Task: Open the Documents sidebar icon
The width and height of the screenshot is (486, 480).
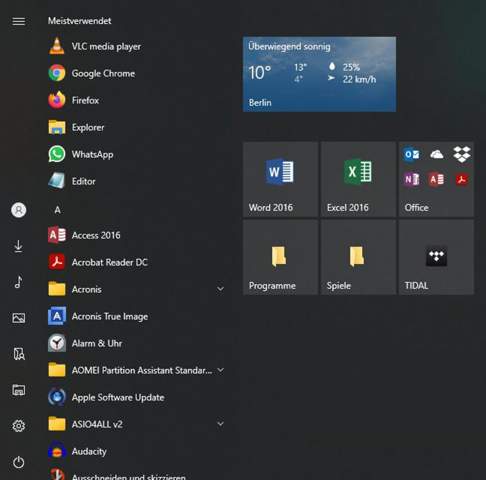Action: click(19, 354)
